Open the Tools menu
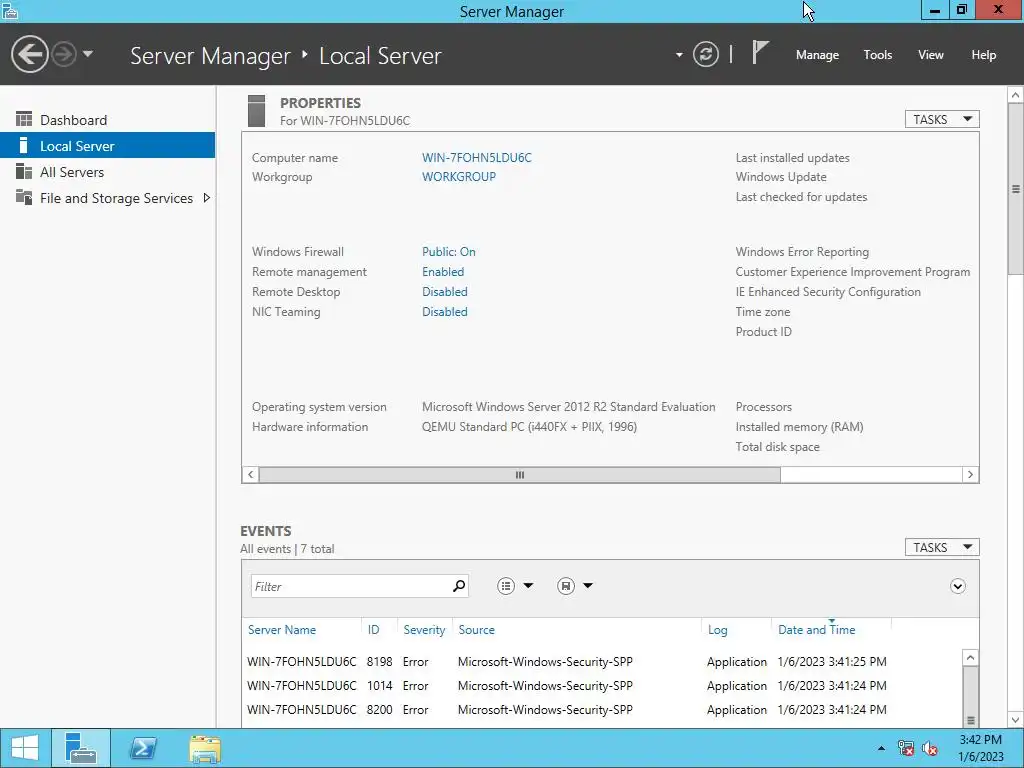This screenshot has height=768, width=1024. click(877, 55)
